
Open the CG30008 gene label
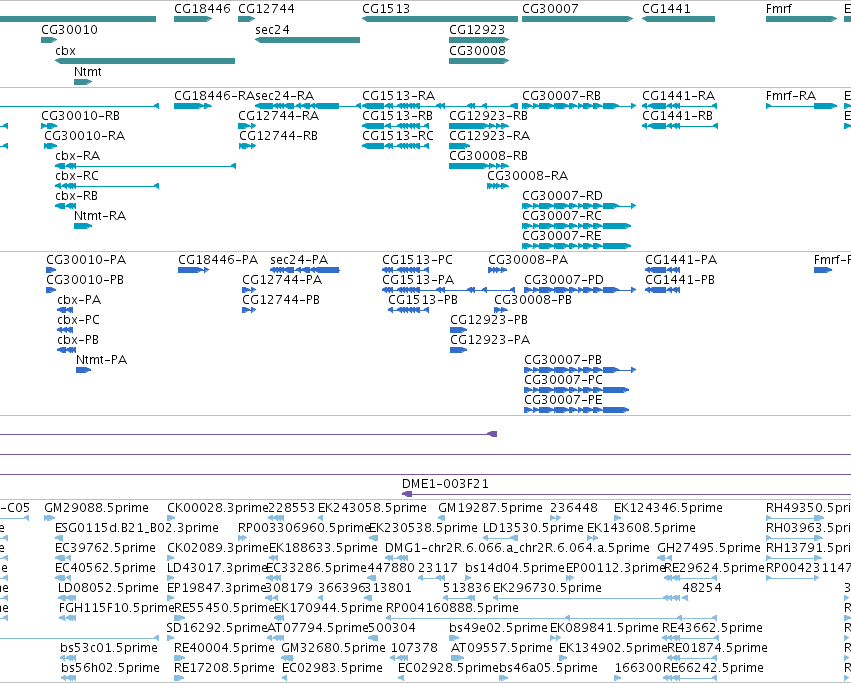[x=477, y=51]
